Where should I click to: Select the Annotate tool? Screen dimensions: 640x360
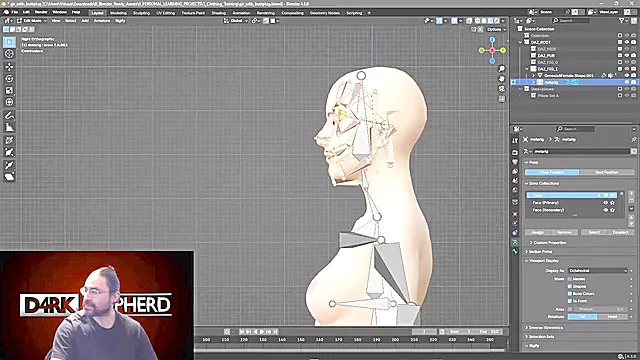click(9, 116)
